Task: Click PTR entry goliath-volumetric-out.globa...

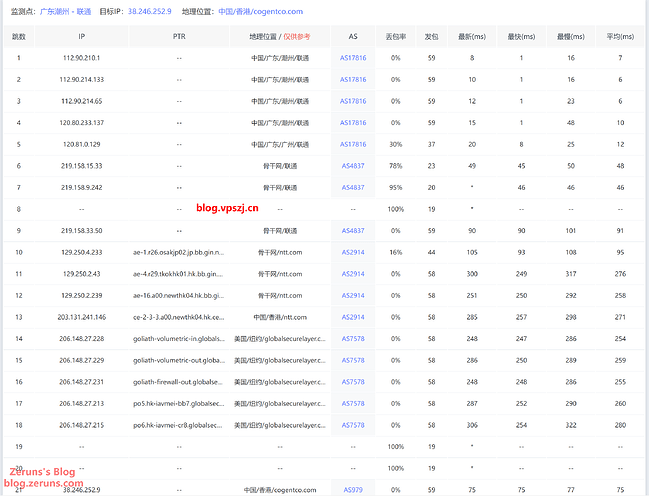Action: 179,360
